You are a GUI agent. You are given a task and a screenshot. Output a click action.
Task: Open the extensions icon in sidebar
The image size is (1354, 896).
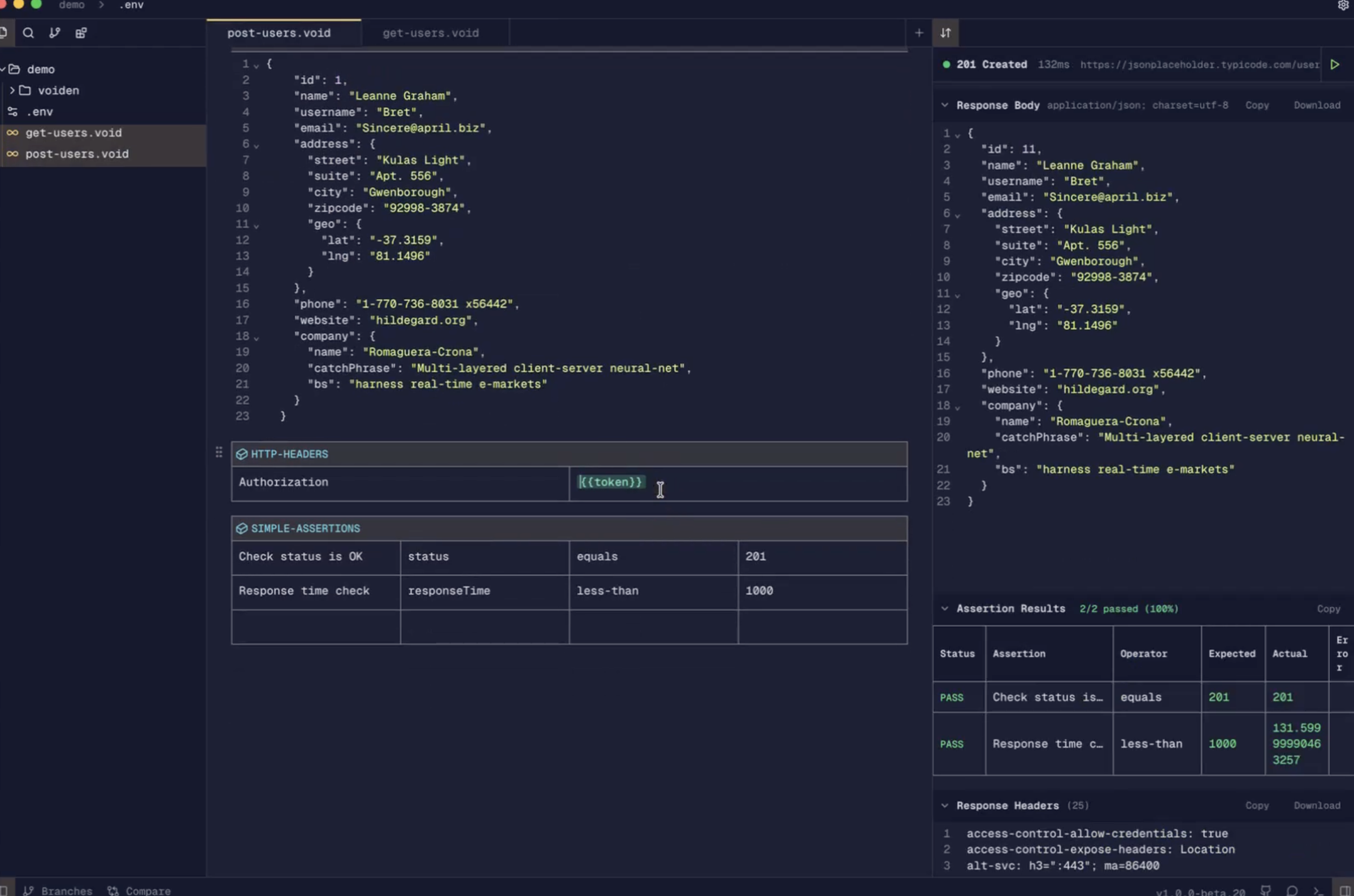pyautogui.click(x=81, y=33)
